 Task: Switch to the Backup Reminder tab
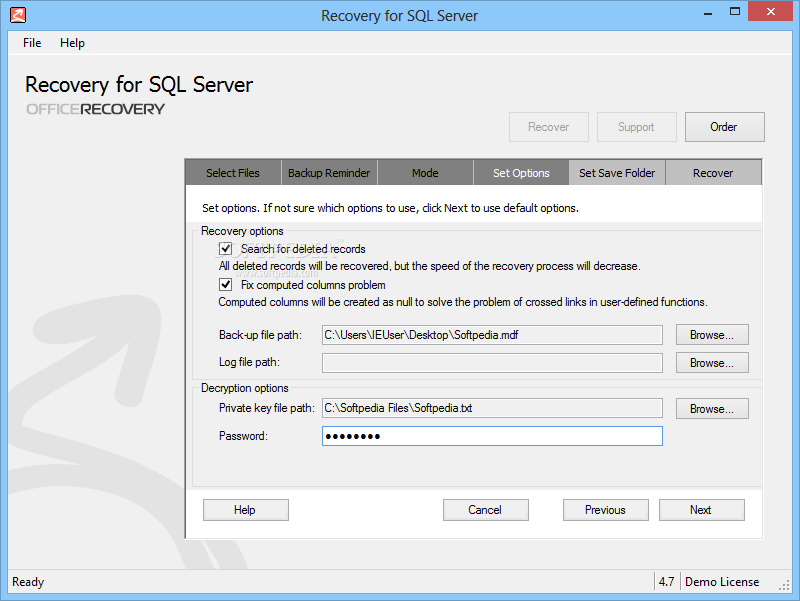click(x=329, y=173)
